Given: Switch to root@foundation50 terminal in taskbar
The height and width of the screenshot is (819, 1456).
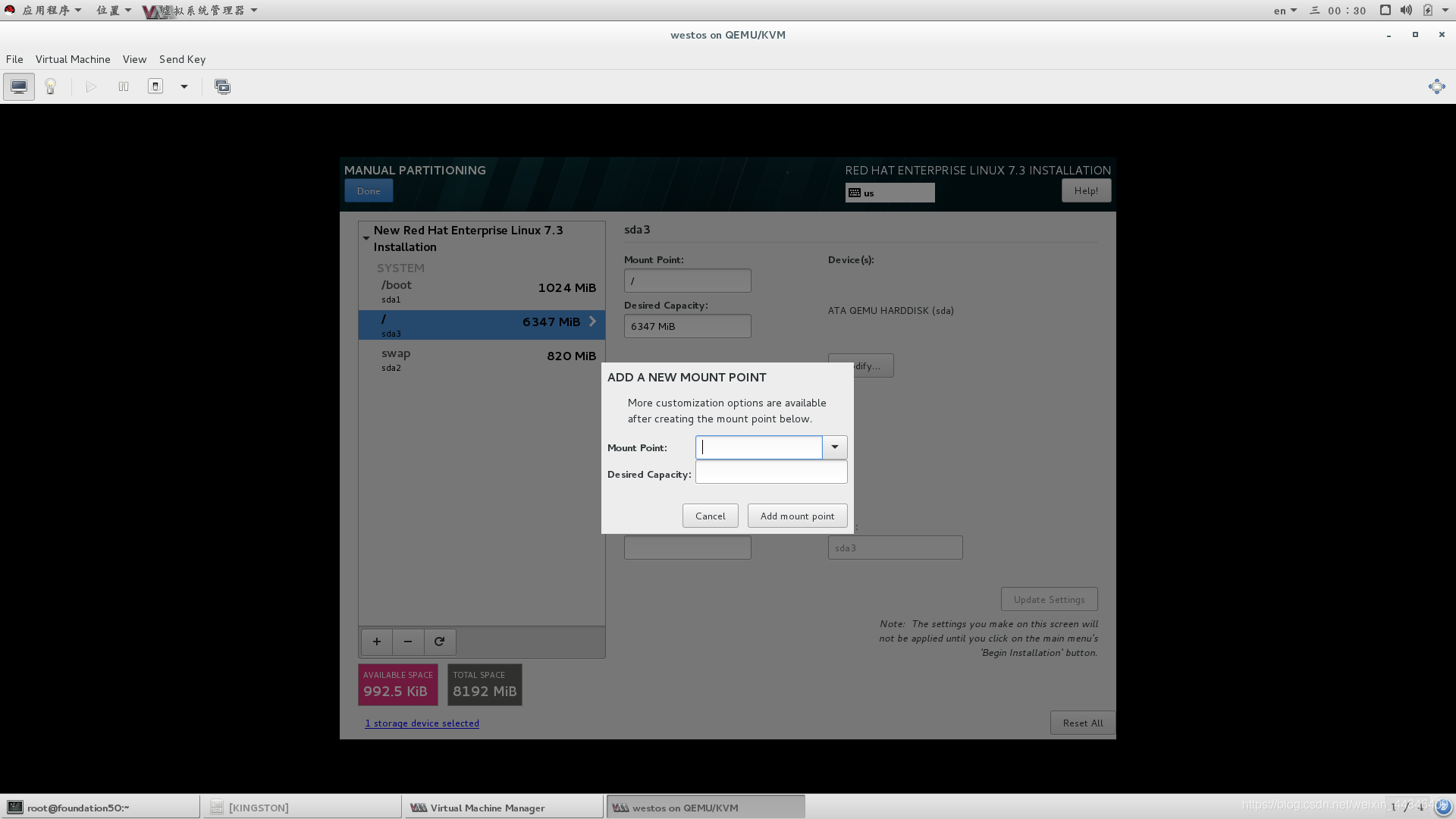Looking at the screenshot, I should click(x=101, y=808).
